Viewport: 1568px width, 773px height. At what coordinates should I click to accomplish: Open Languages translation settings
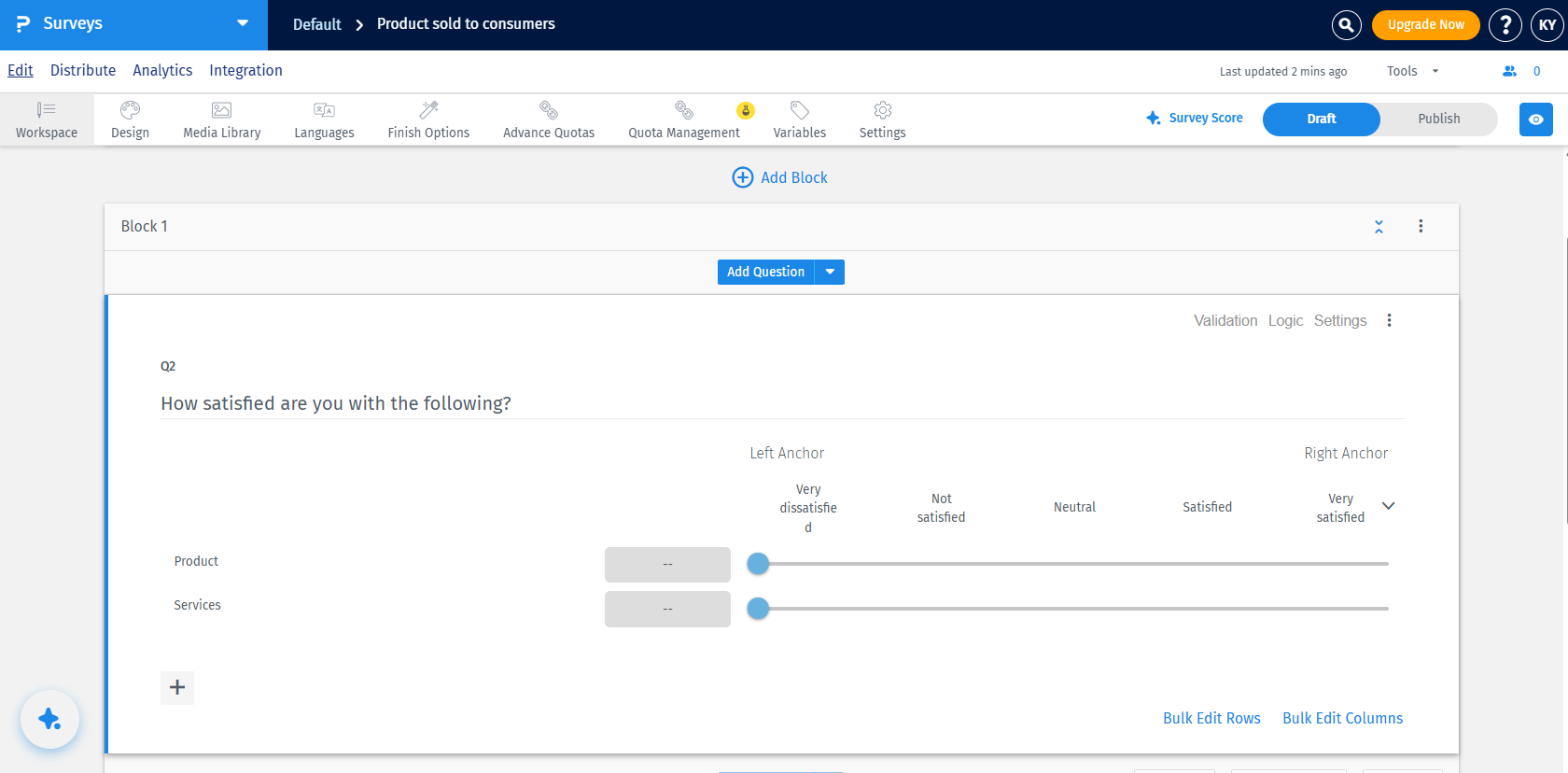[324, 119]
